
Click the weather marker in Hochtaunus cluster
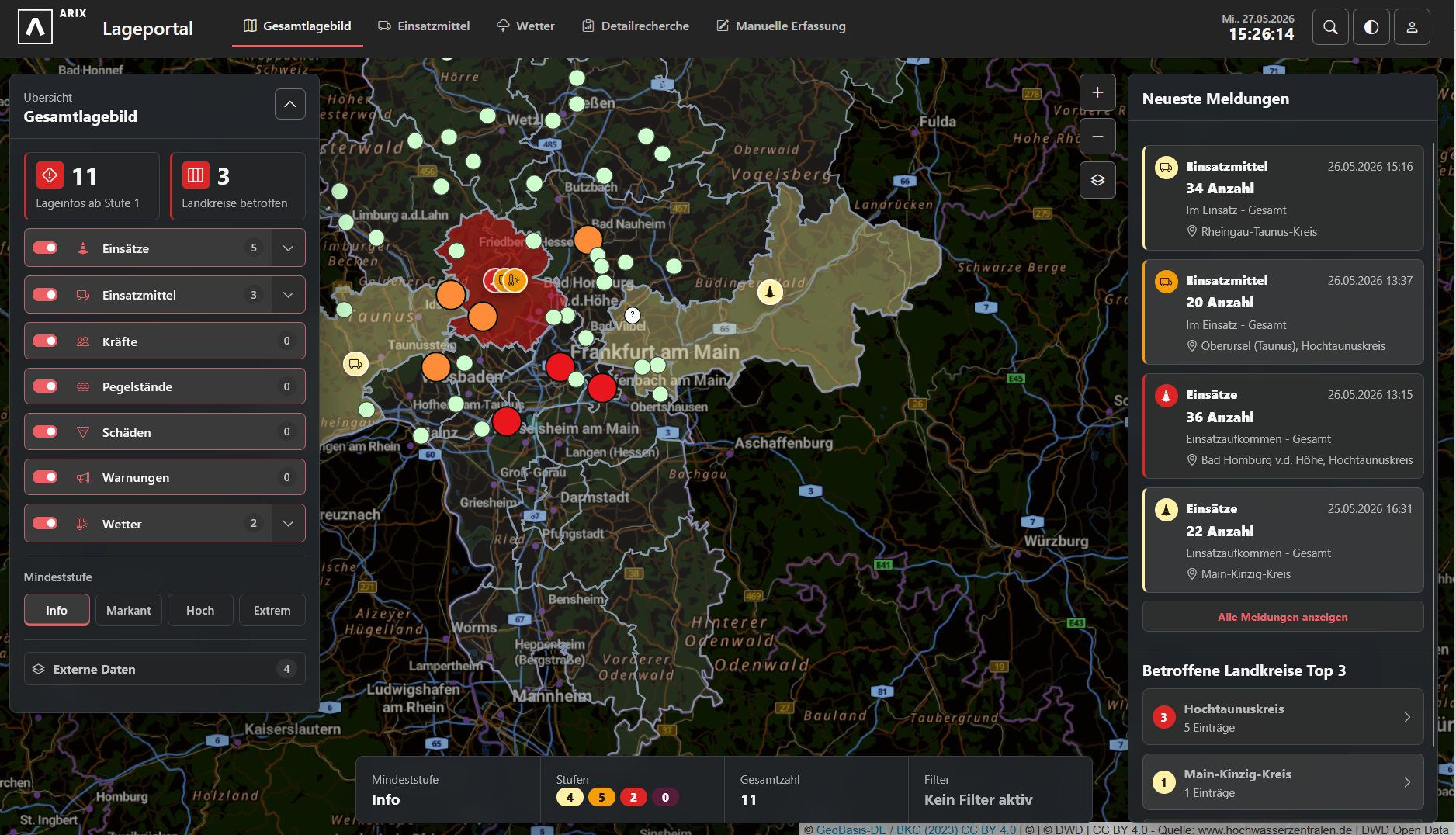coord(515,280)
